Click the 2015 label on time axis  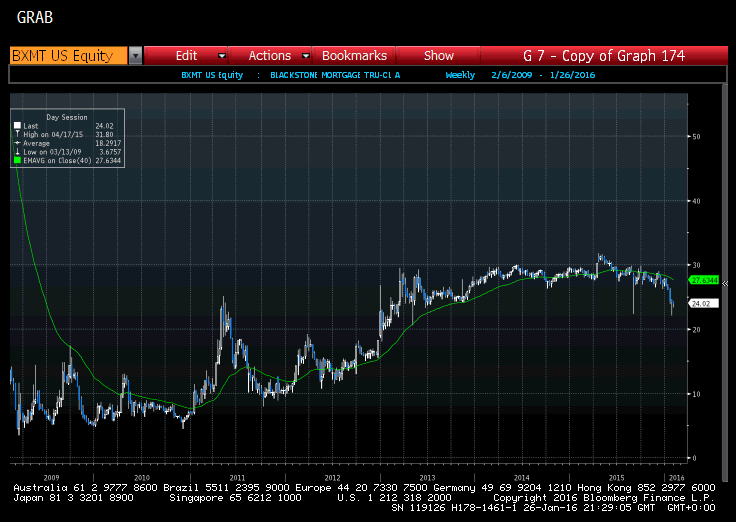616,478
